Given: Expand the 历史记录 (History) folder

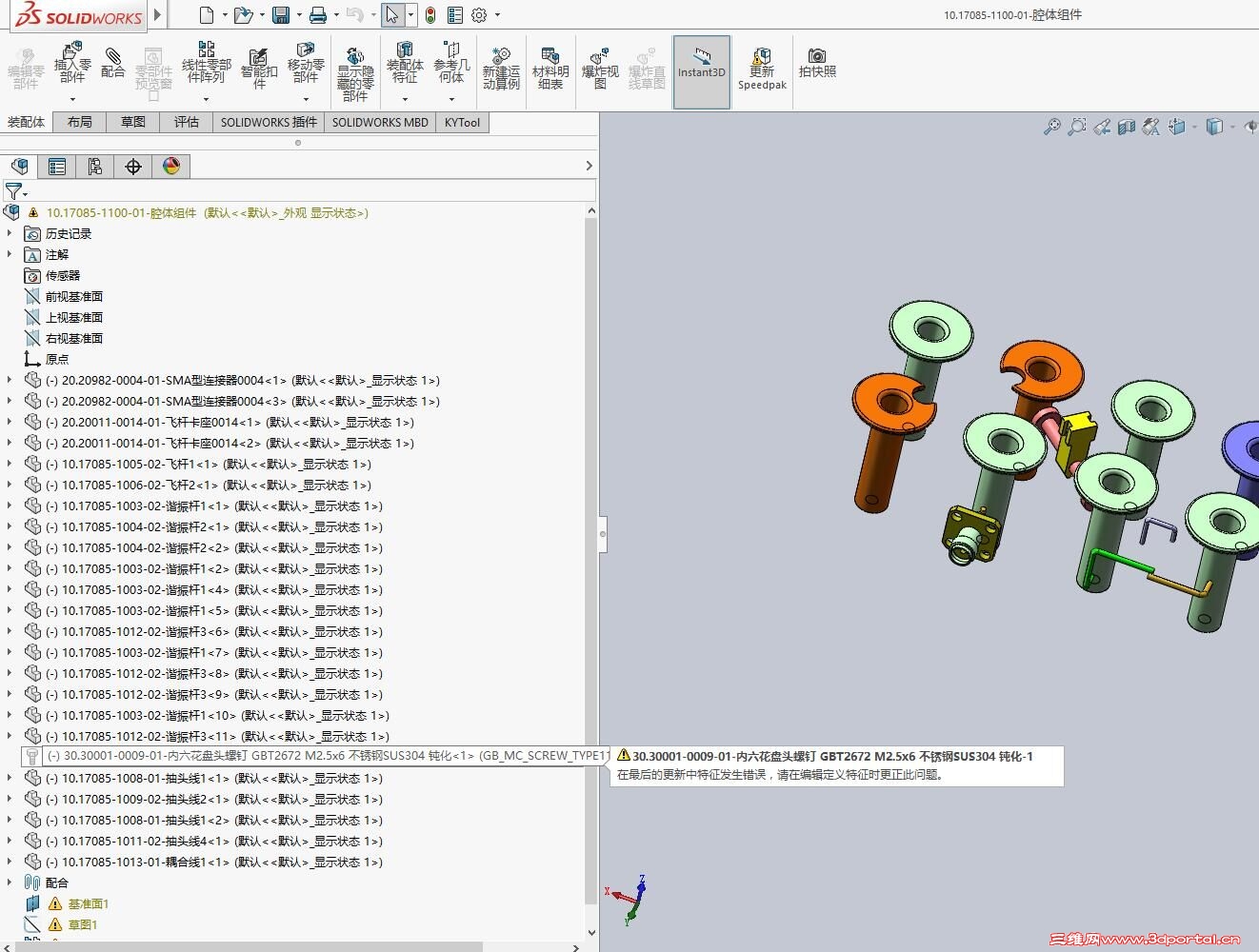Looking at the screenshot, I should pos(10,233).
